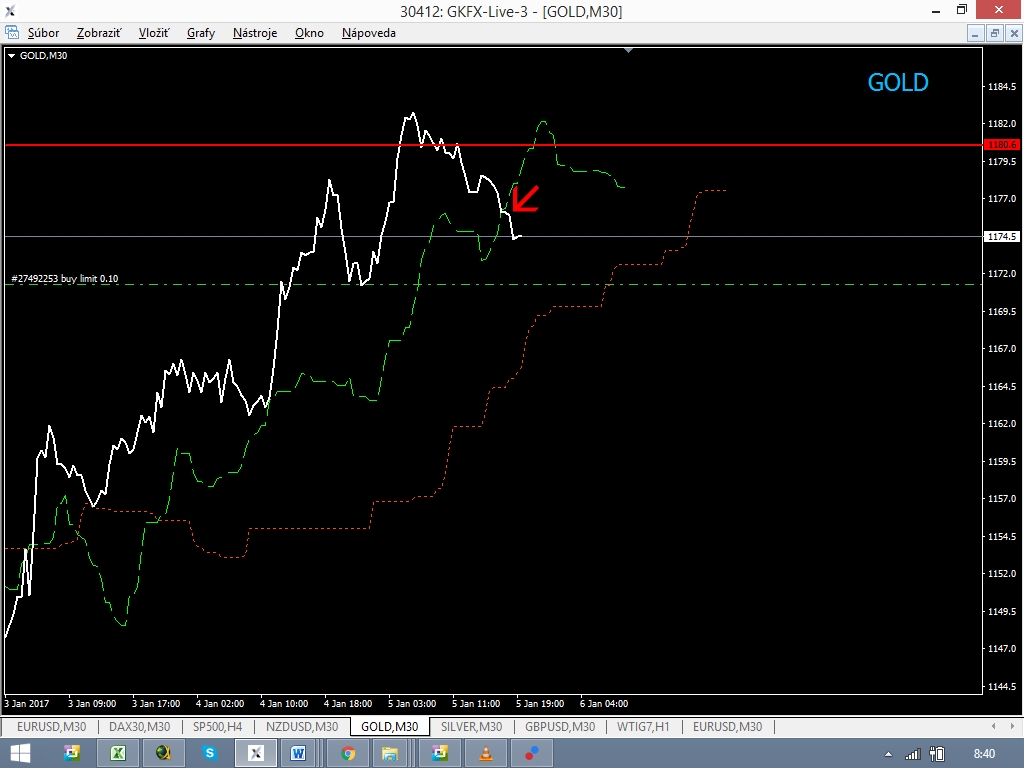This screenshot has width=1024, height=768.
Task: Click the red 1180.6 price label
Action: (x=1001, y=144)
